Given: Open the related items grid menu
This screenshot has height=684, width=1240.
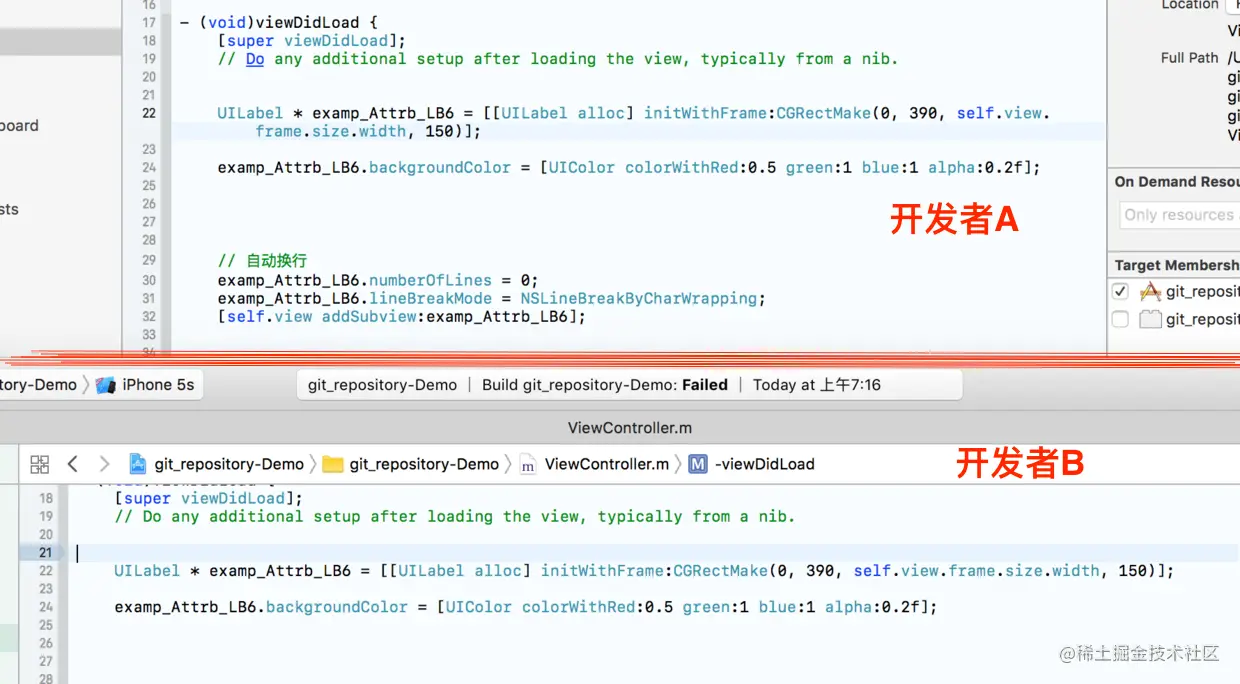Looking at the screenshot, I should pyautogui.click(x=40, y=464).
